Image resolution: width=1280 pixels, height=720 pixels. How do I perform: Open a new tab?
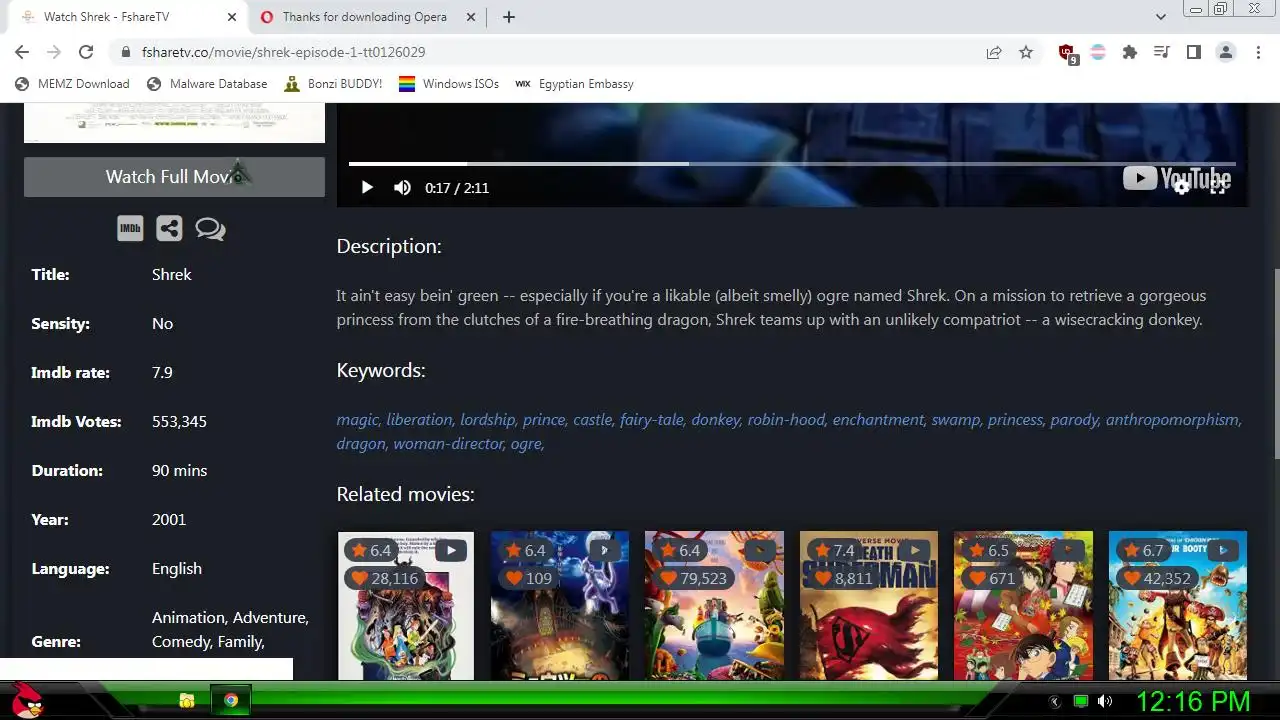(x=508, y=17)
